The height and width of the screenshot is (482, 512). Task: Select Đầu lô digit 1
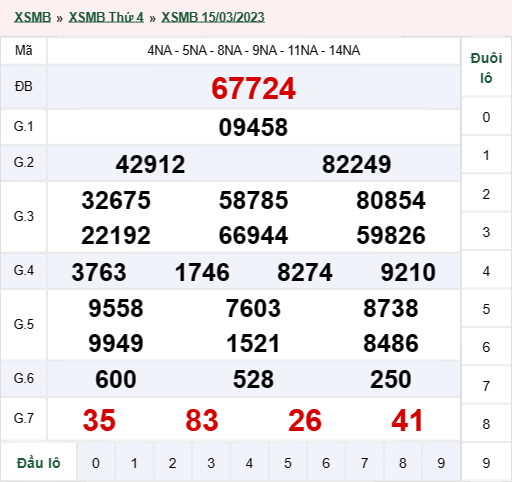point(134,463)
